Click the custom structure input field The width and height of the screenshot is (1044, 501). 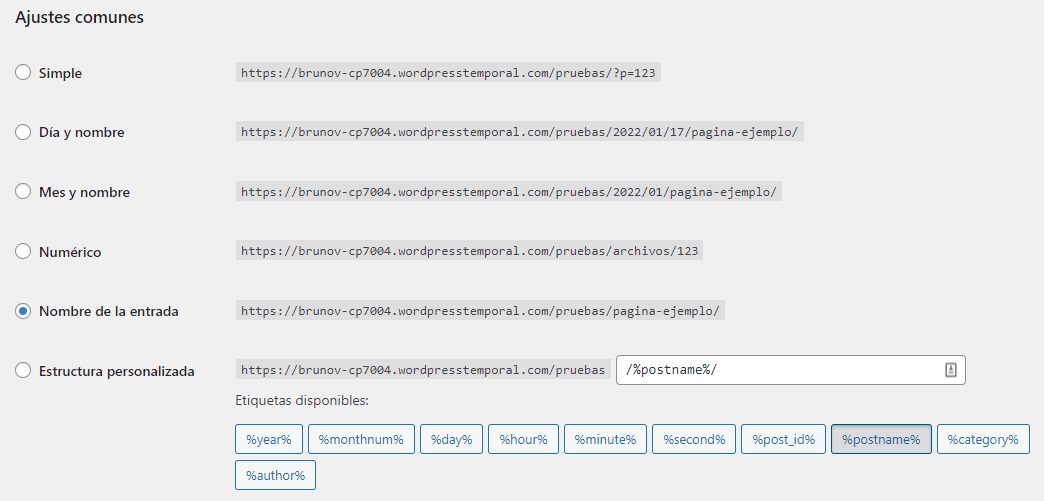click(x=791, y=370)
